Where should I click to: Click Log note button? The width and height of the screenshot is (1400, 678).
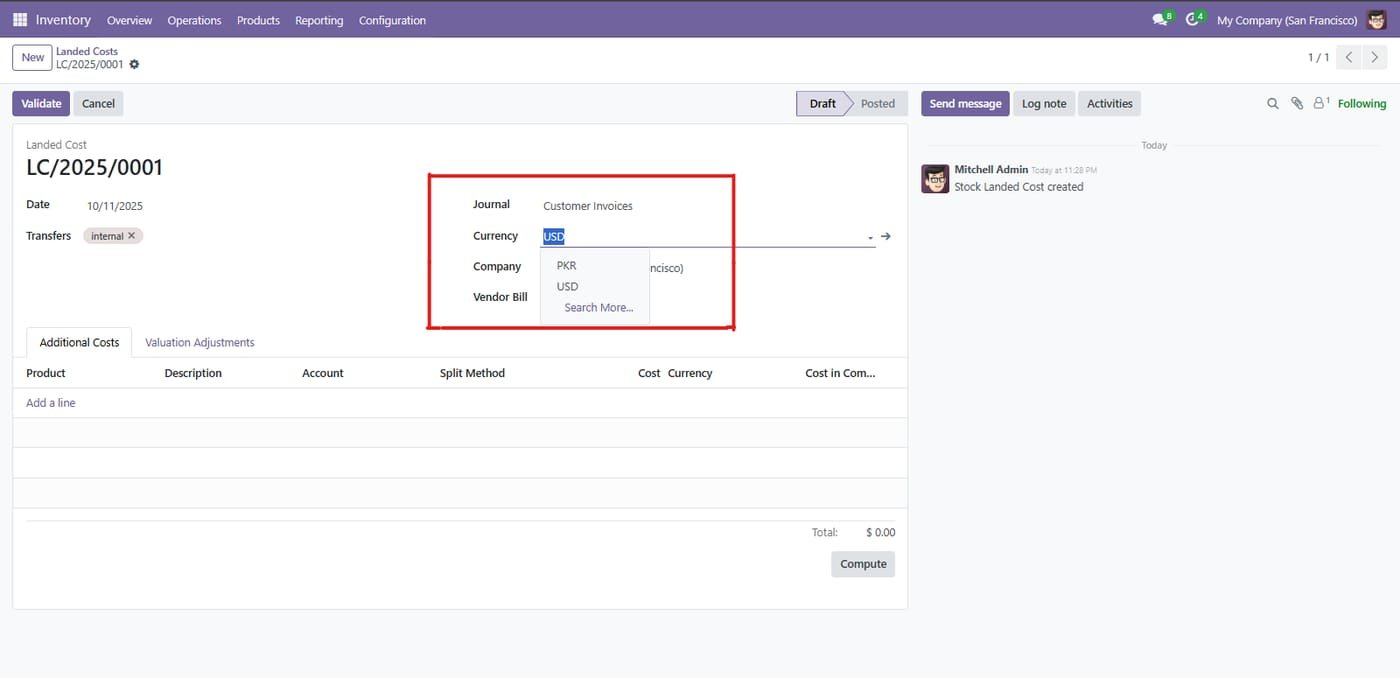tap(1044, 103)
